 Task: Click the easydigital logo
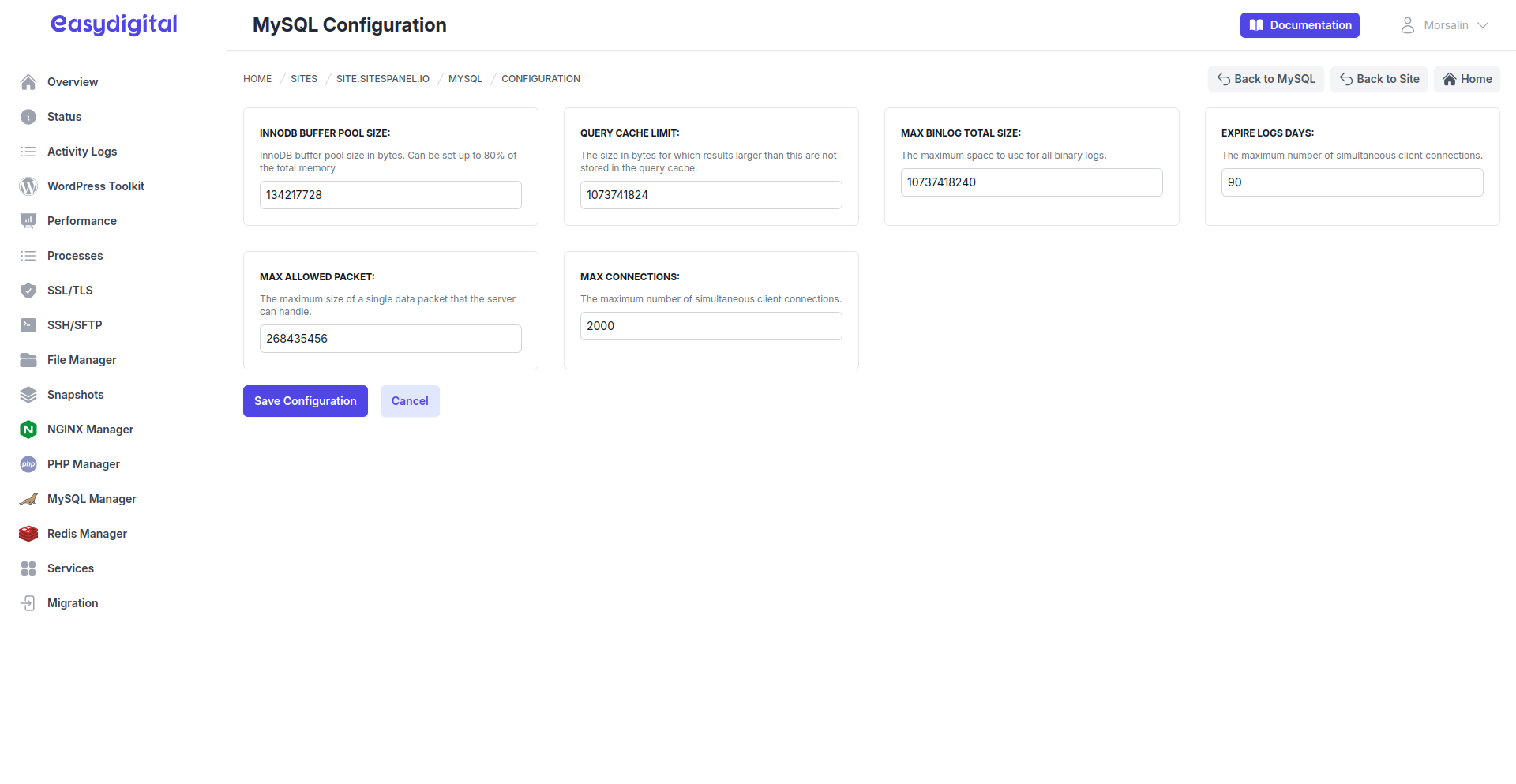(113, 24)
